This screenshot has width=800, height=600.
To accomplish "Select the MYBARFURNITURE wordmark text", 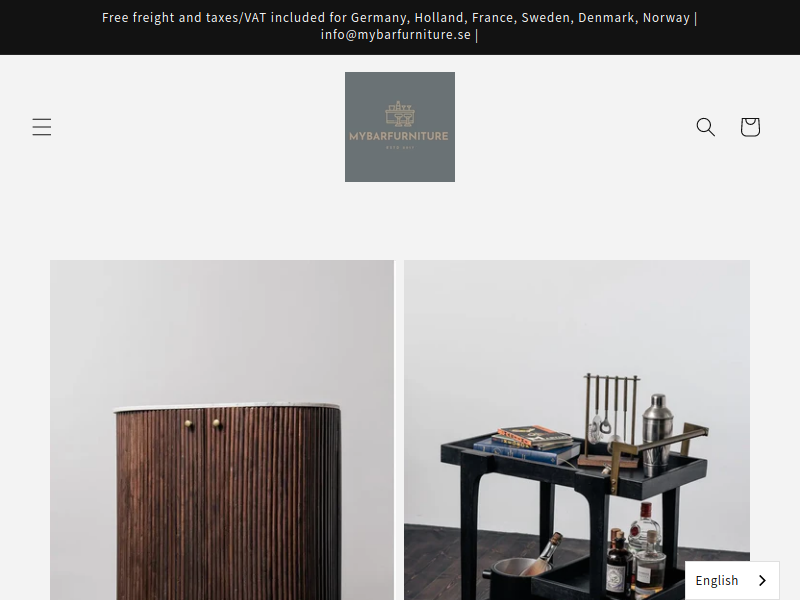I will 399,136.
